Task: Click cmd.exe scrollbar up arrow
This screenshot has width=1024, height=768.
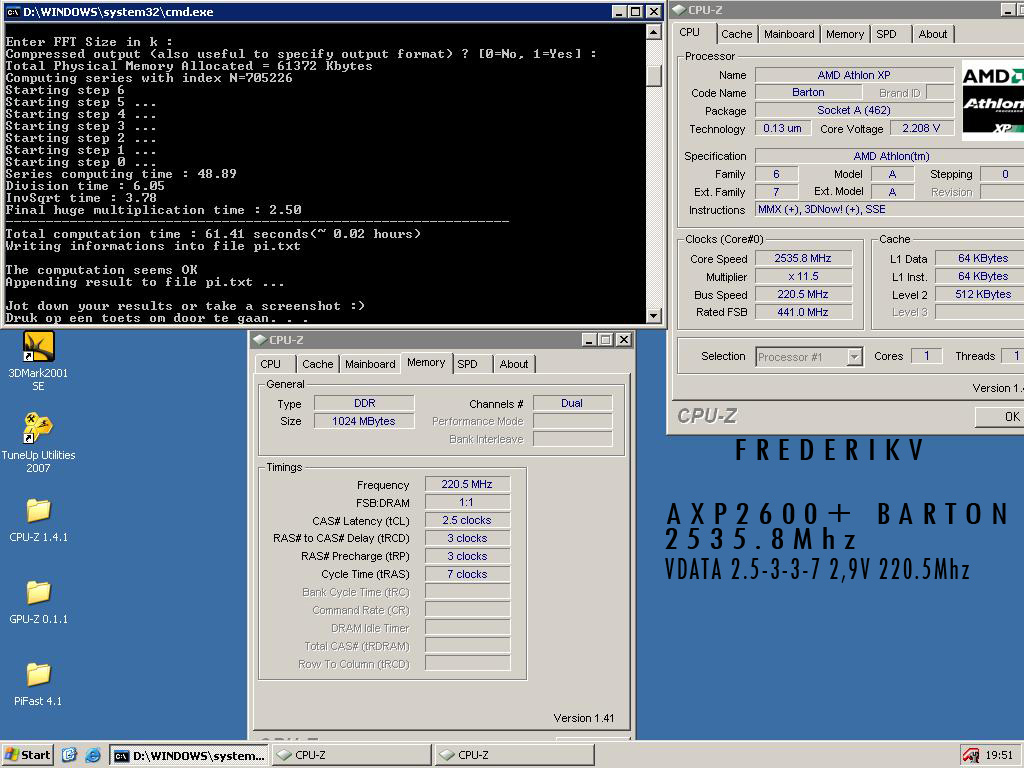Action: point(653,31)
